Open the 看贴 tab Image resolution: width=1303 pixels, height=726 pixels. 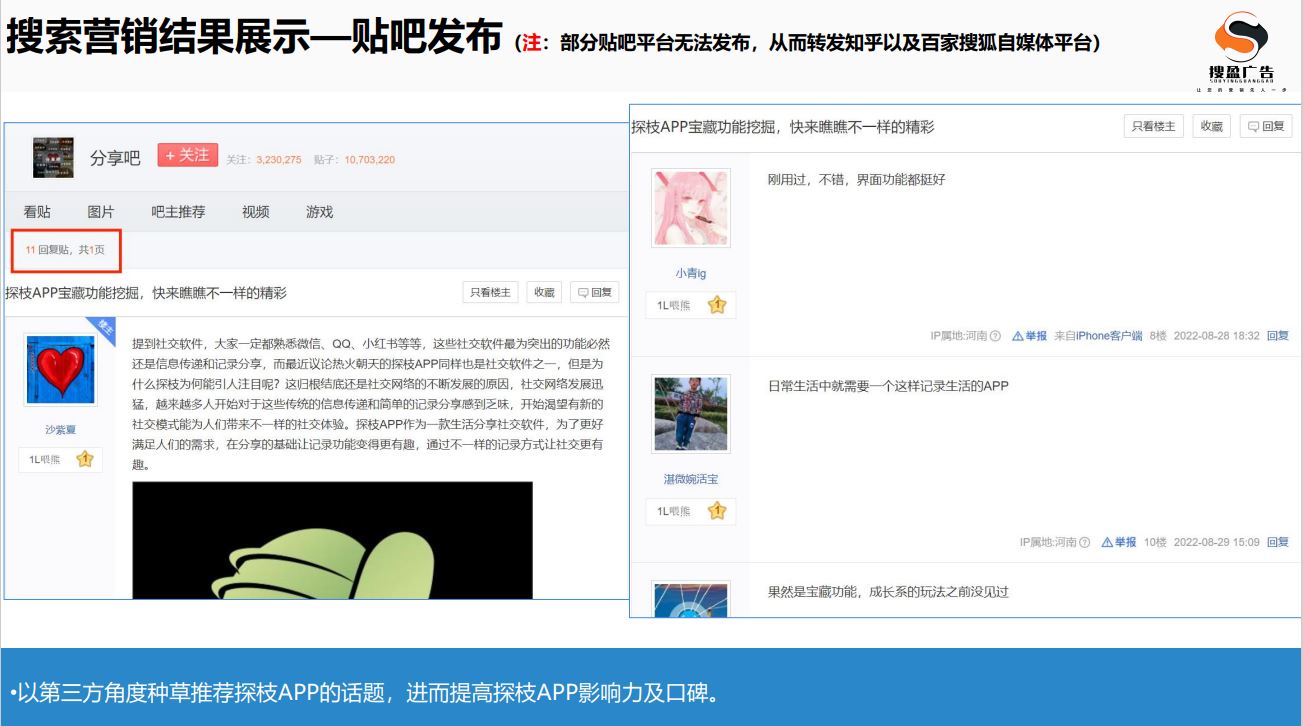tap(37, 212)
